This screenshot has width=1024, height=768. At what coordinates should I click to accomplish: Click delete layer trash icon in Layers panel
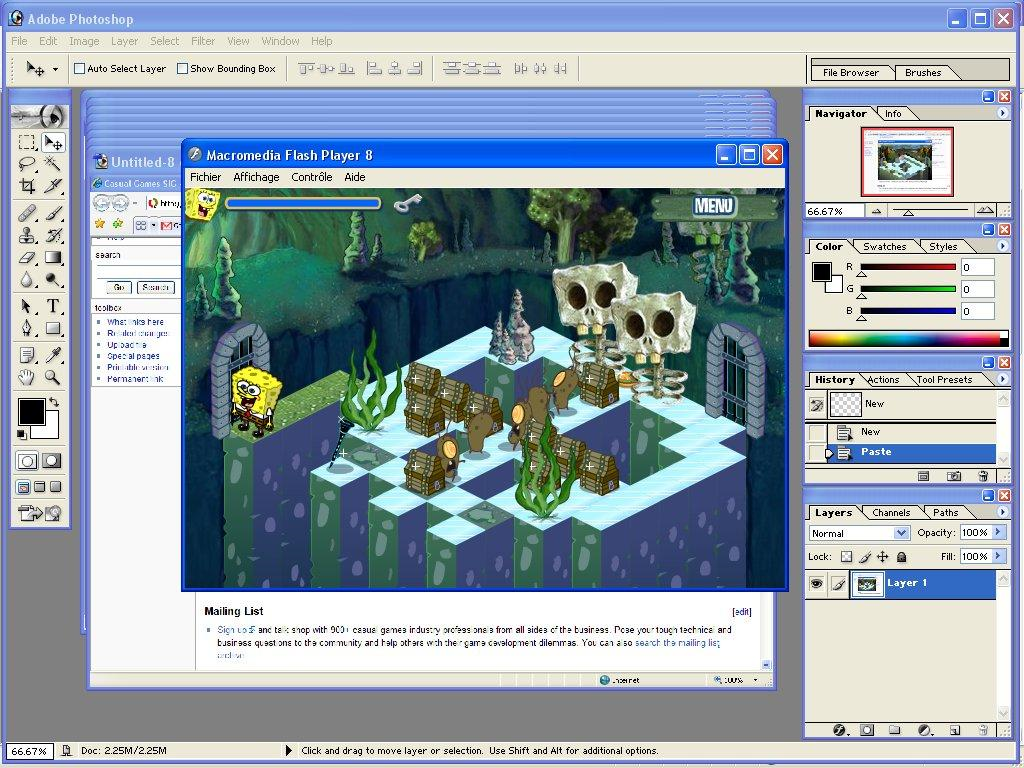click(983, 730)
